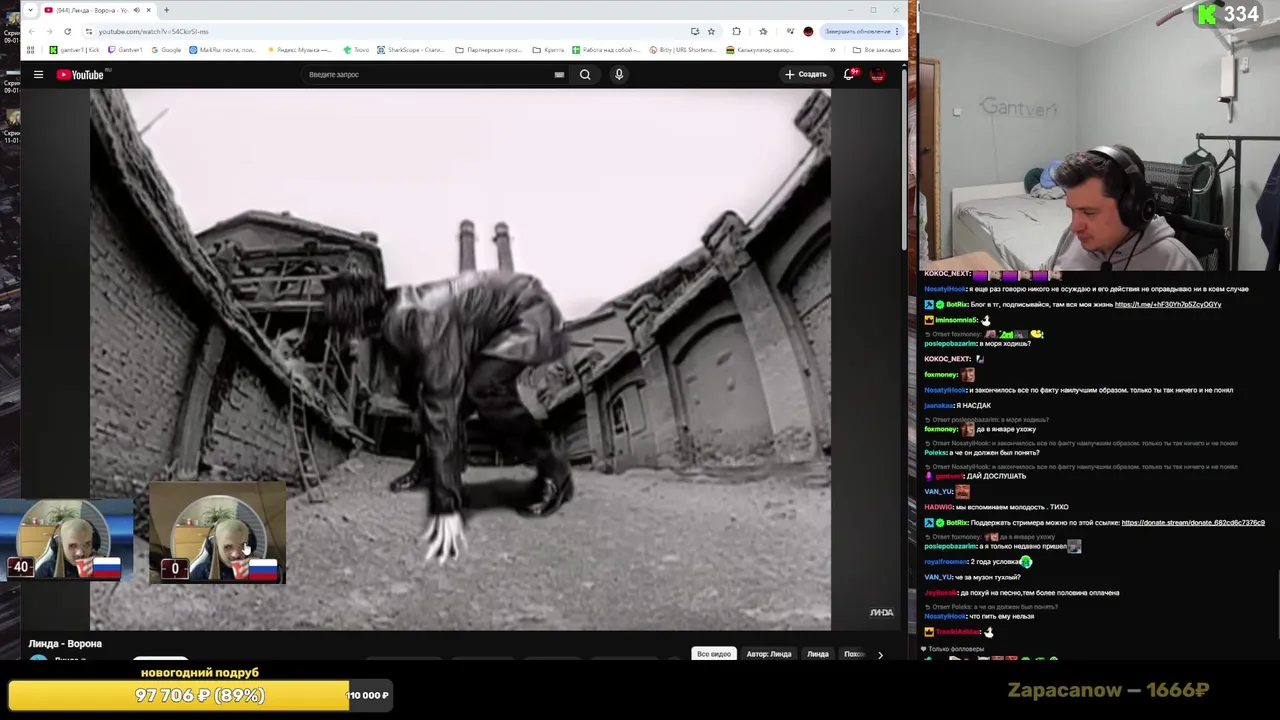Select the Автор: Линда filter chip

point(768,654)
